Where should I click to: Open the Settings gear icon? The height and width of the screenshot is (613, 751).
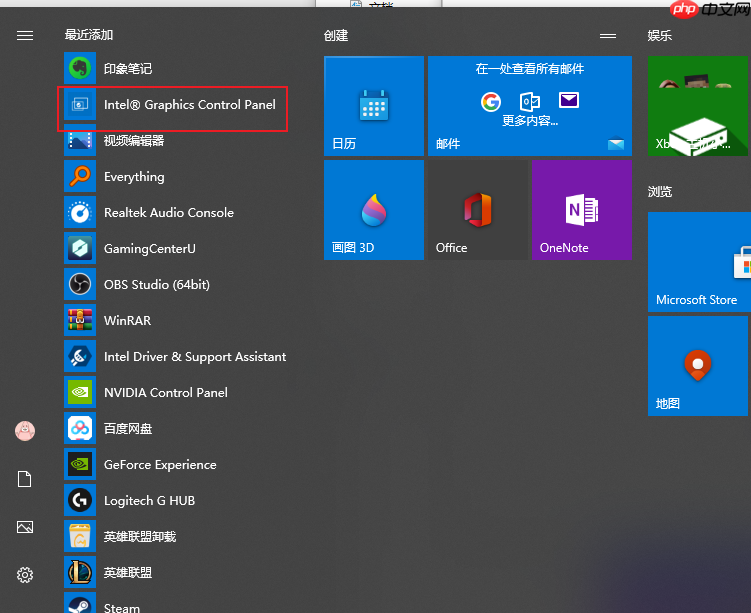[25, 575]
